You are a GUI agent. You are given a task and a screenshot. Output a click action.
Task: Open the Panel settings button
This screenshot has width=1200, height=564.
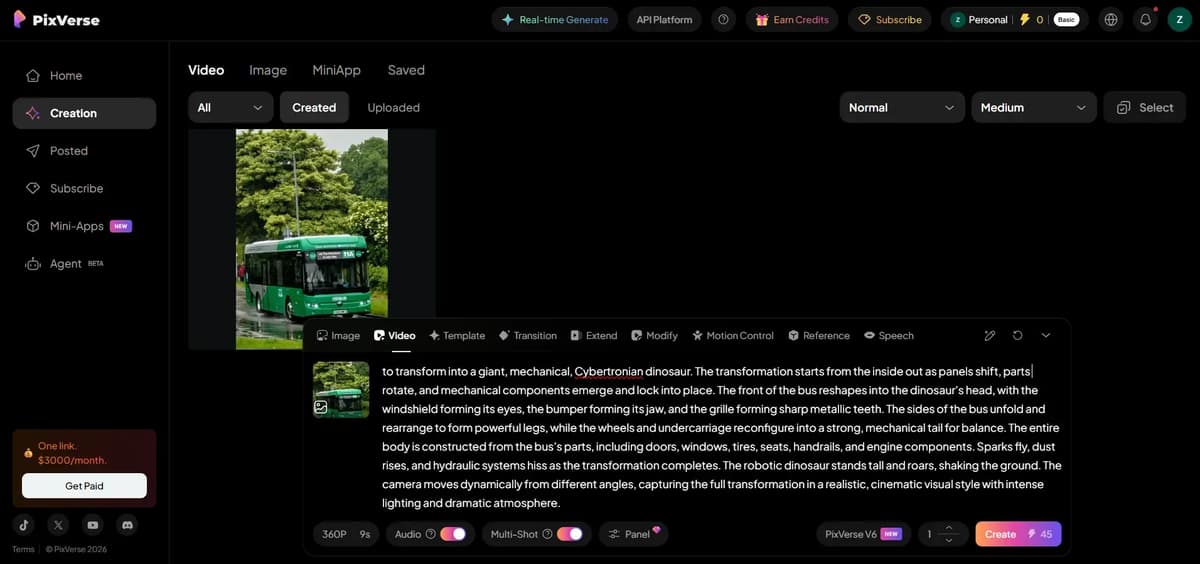pyautogui.click(x=634, y=534)
